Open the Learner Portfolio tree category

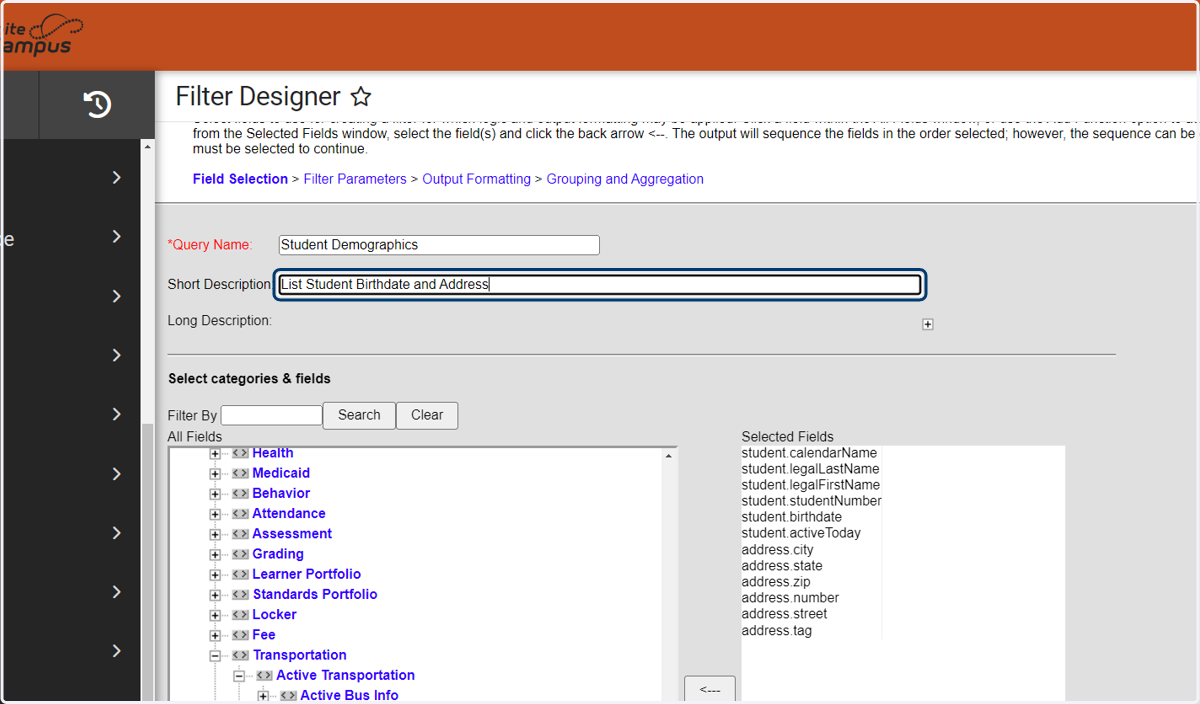coord(307,574)
